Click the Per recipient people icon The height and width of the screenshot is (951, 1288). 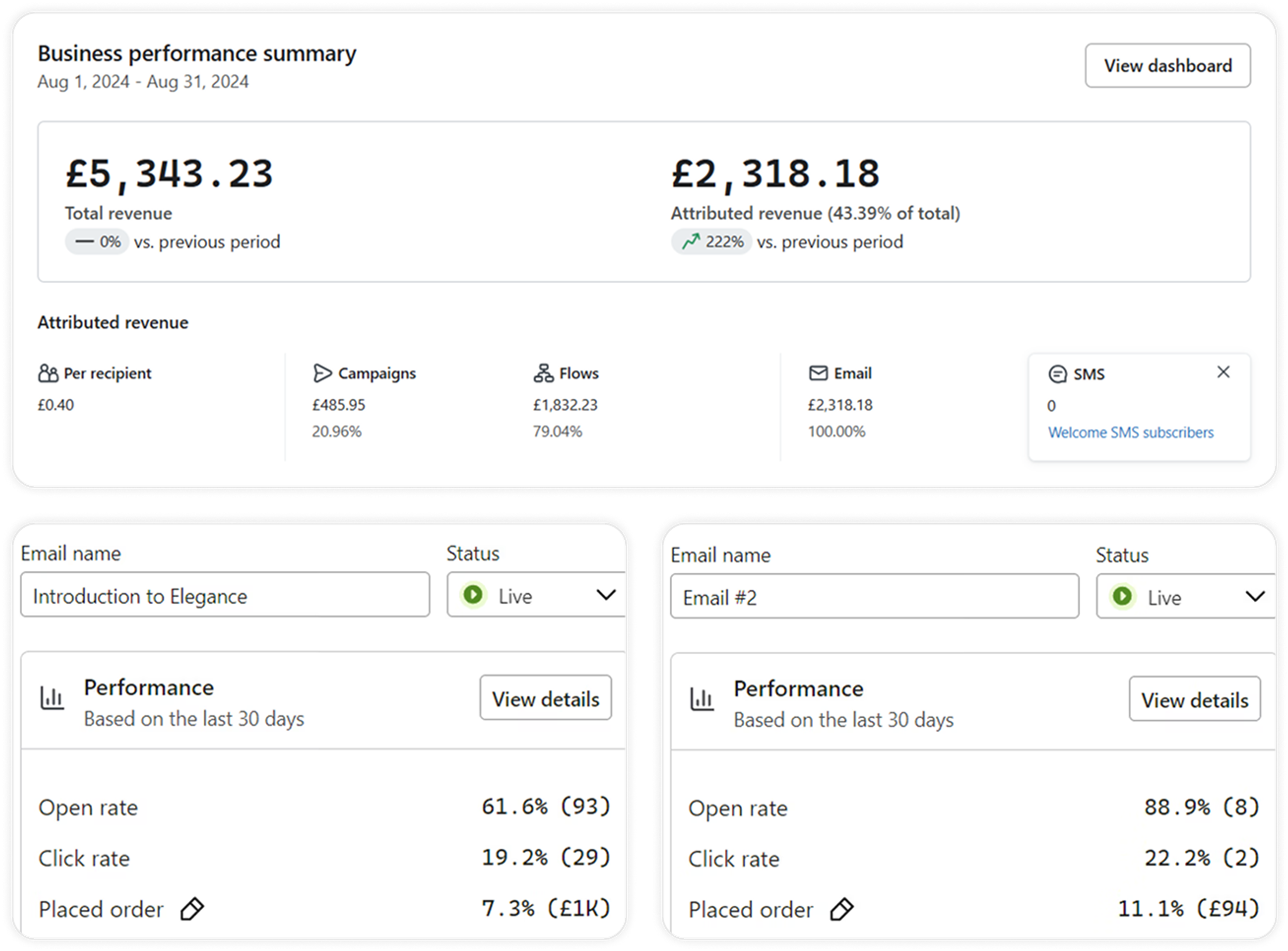48,374
